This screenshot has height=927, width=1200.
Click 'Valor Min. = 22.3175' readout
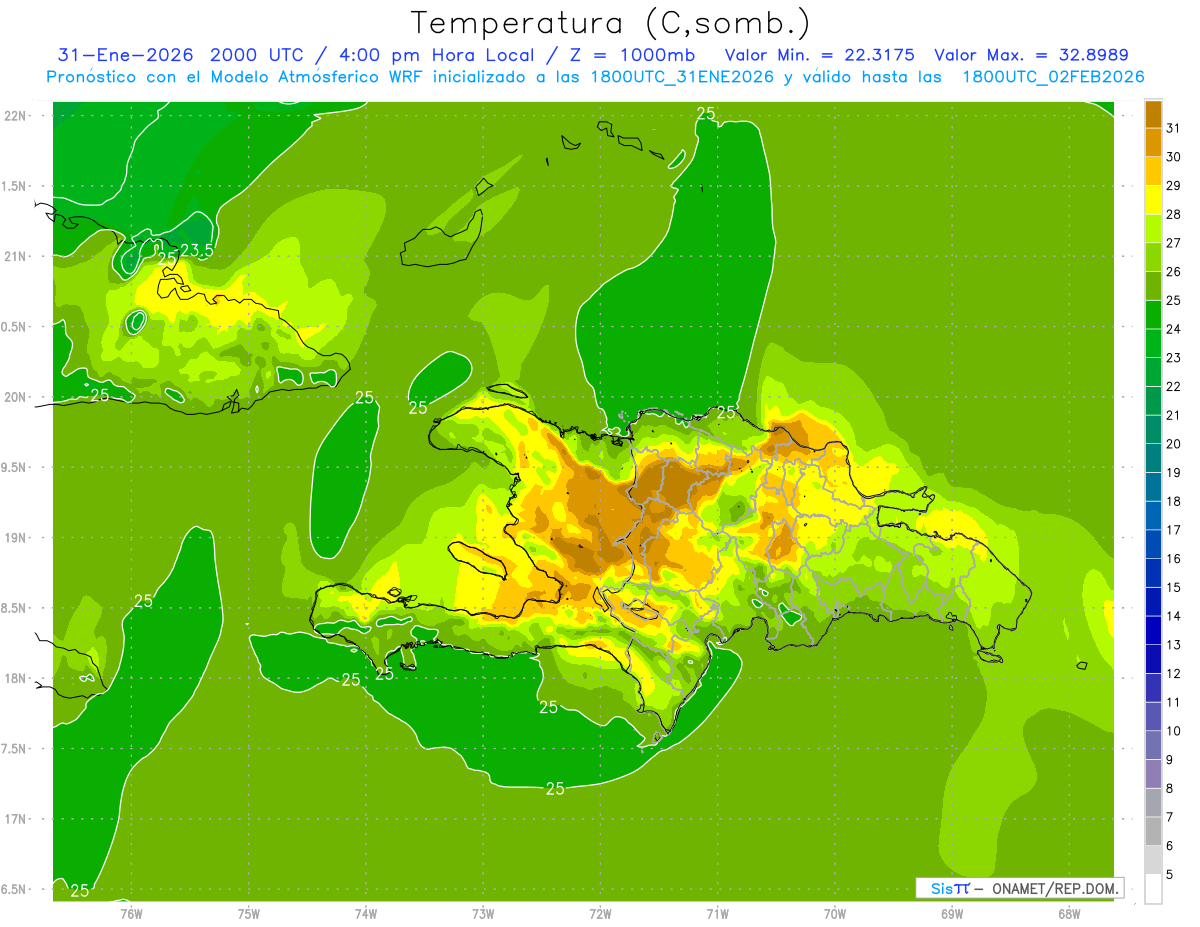(x=819, y=55)
